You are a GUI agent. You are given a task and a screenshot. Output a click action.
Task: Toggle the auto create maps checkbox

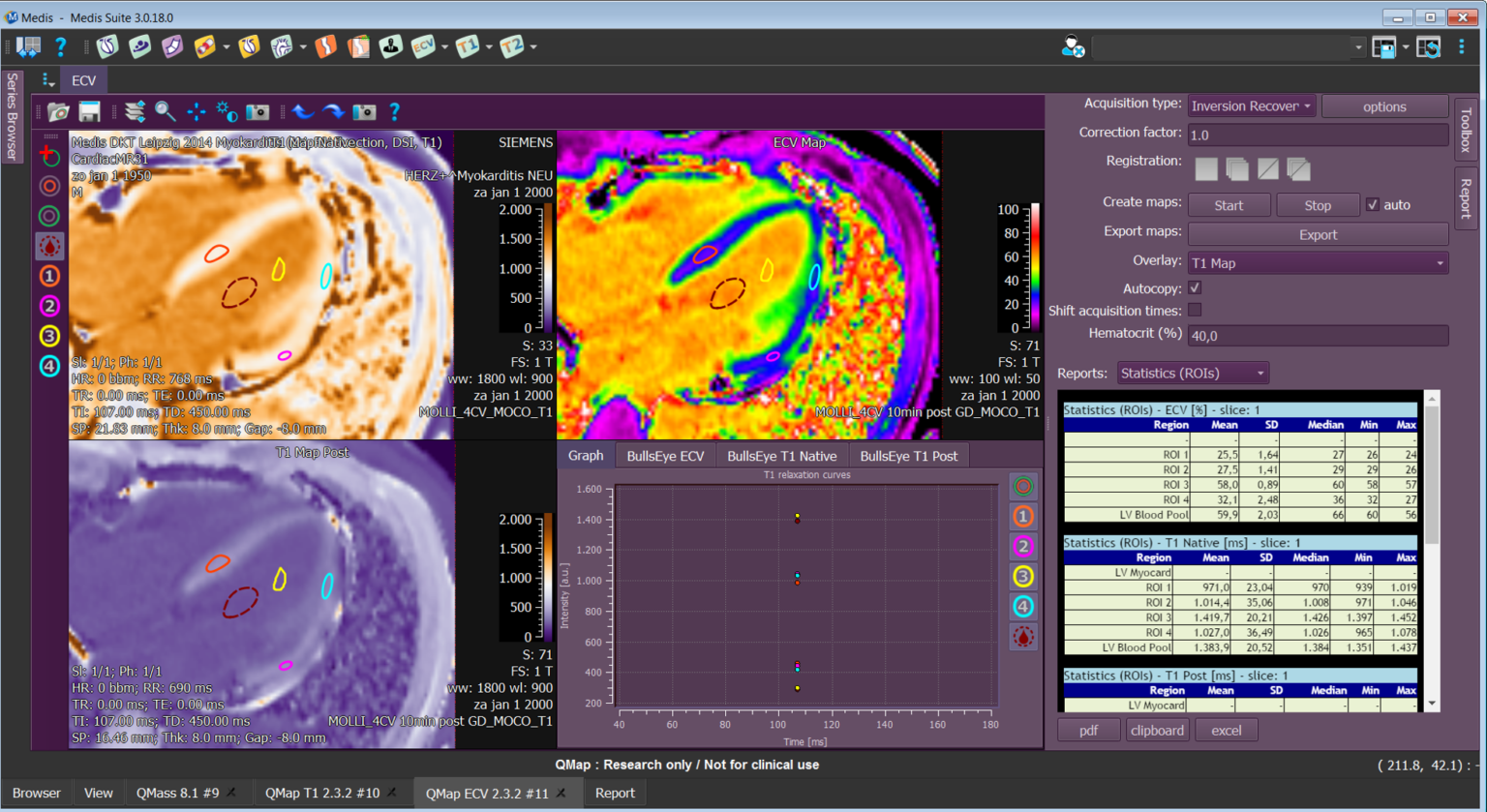click(x=1372, y=205)
